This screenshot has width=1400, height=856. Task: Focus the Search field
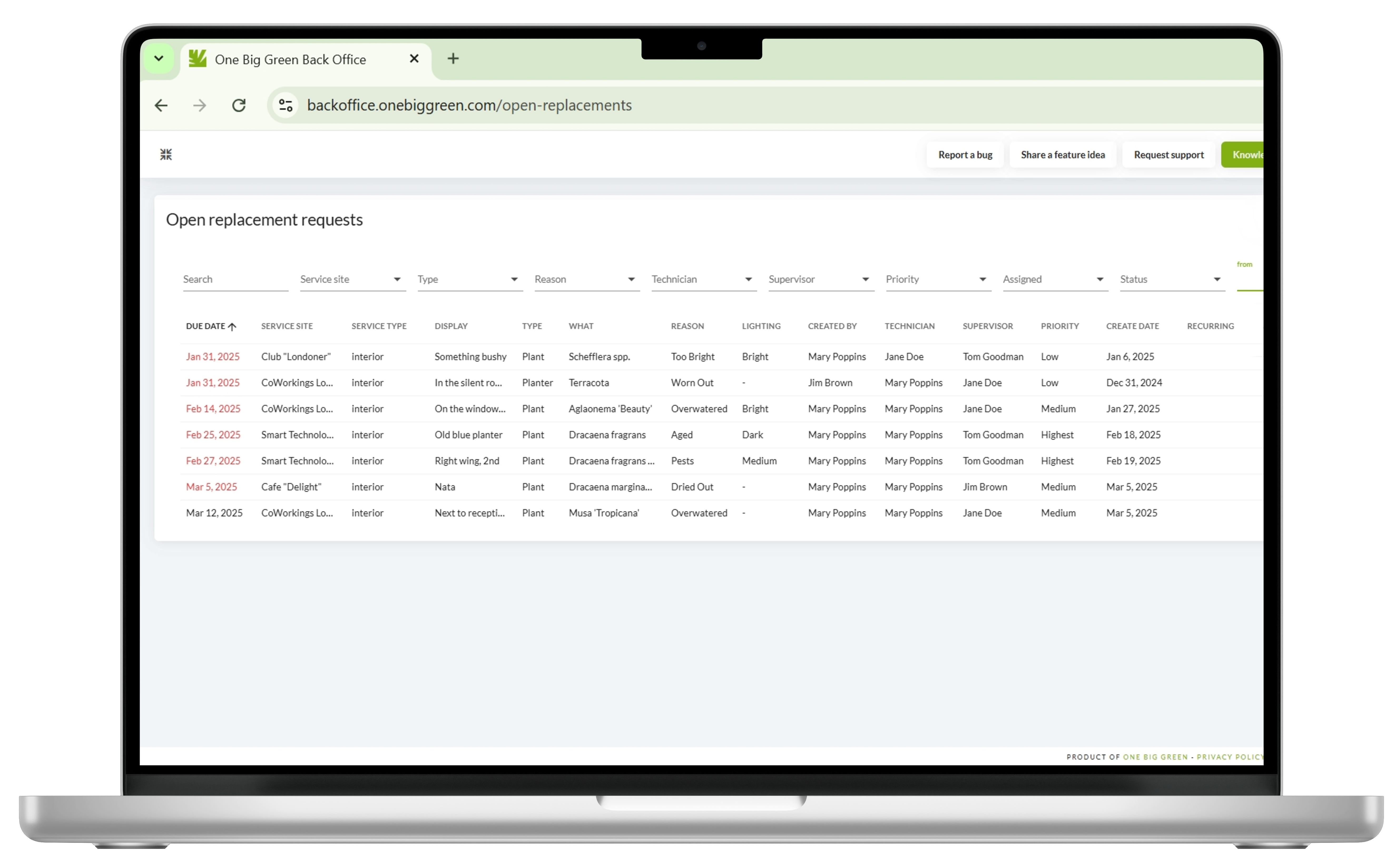pos(235,279)
